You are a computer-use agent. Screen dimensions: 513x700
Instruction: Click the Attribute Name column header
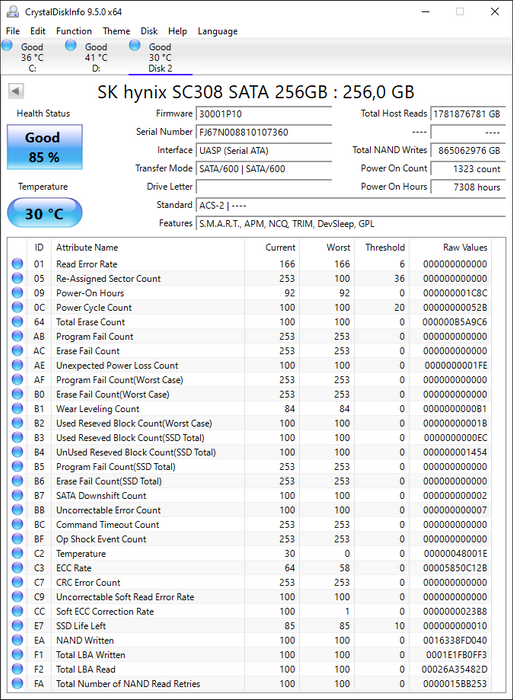click(x=148, y=247)
